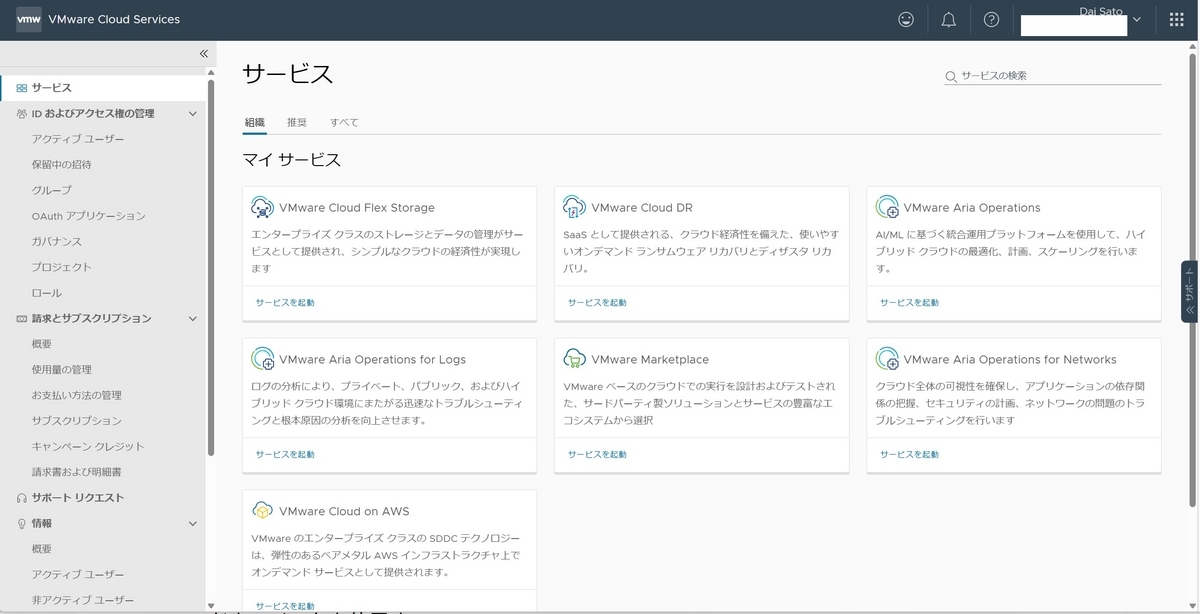Click the サポート リクエスト headset icon
The height and width of the screenshot is (614, 1200).
click(x=22, y=498)
